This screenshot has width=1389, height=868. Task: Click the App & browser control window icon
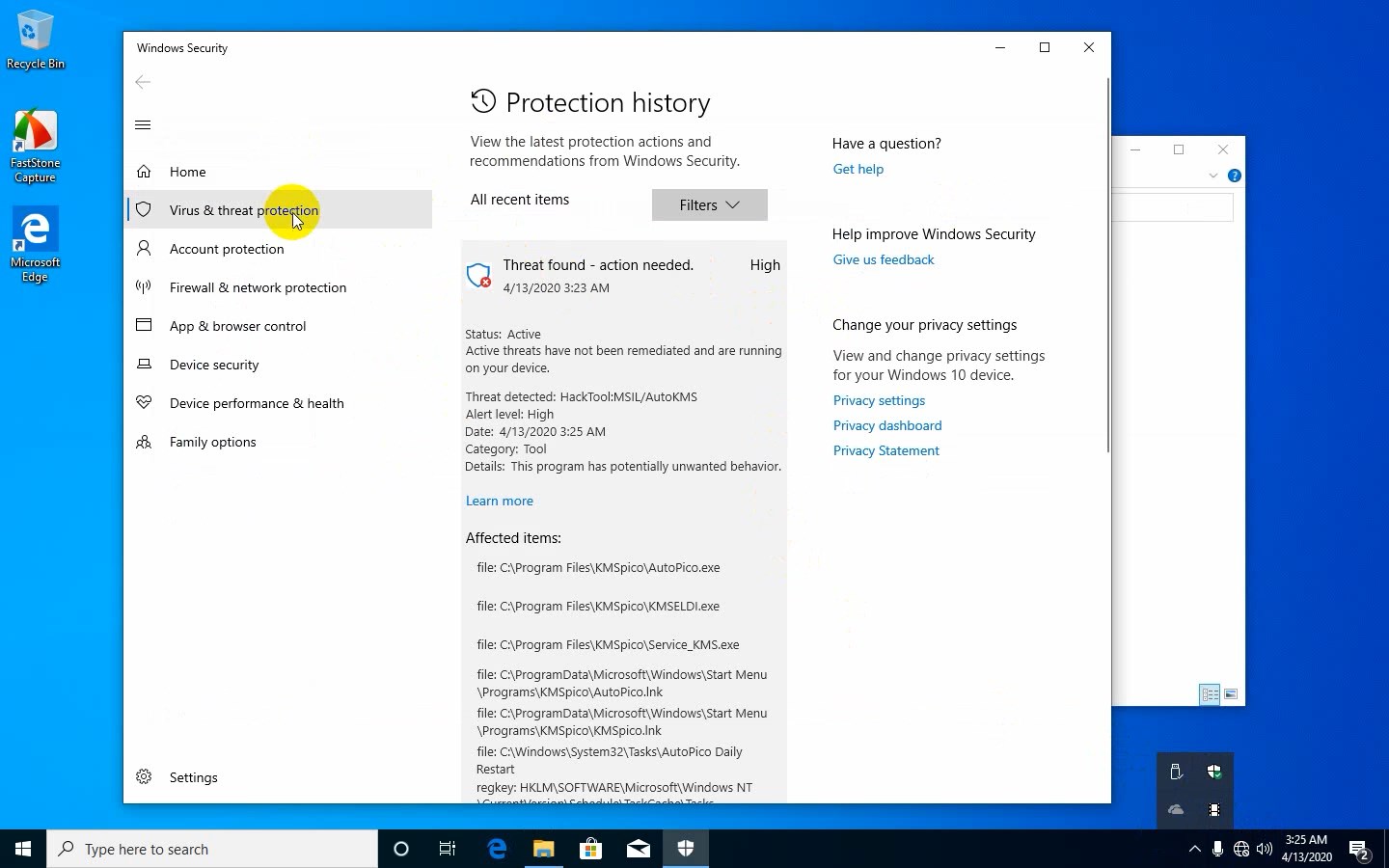(x=144, y=325)
